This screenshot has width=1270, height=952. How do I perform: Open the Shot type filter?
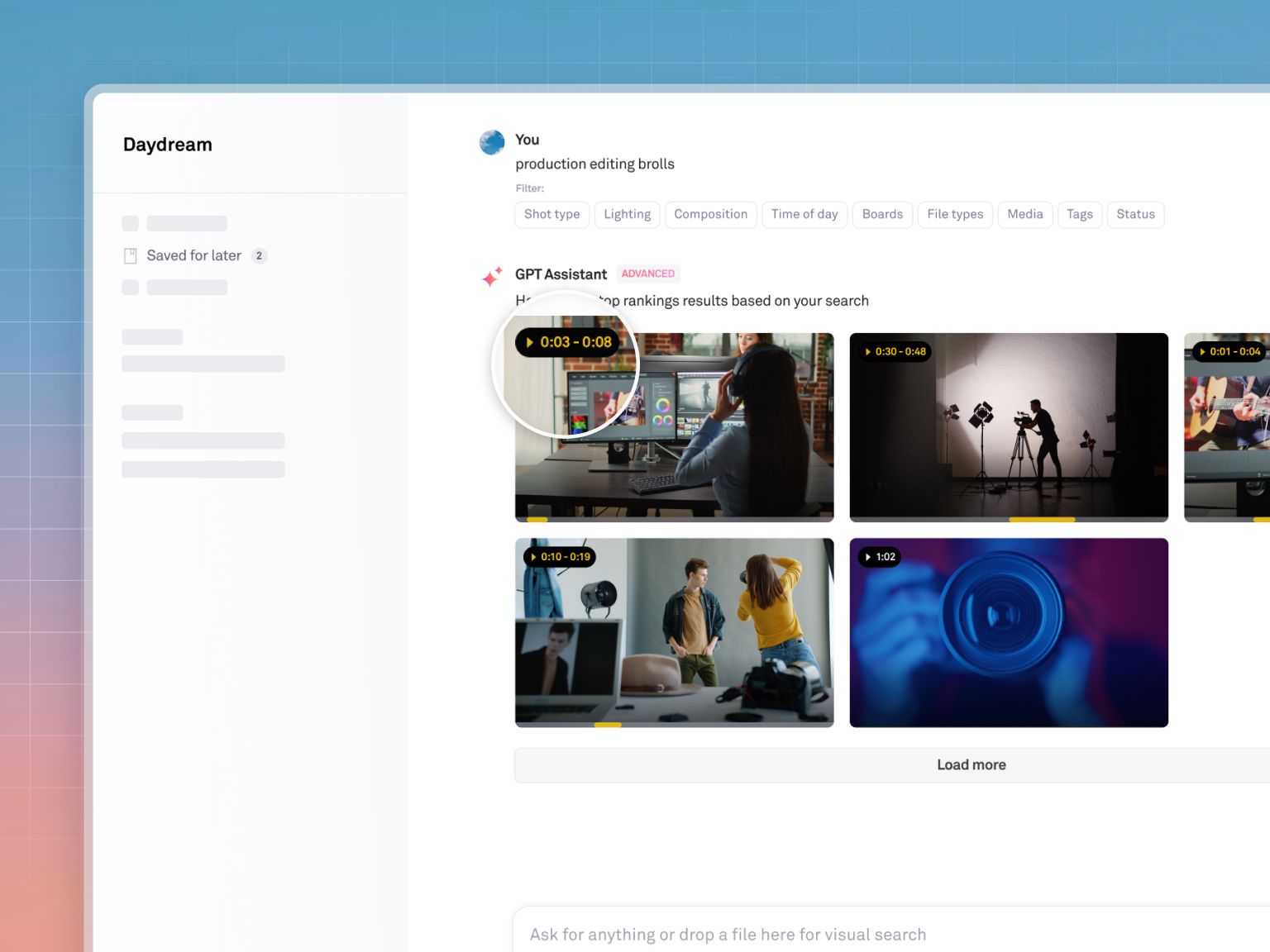(x=551, y=215)
